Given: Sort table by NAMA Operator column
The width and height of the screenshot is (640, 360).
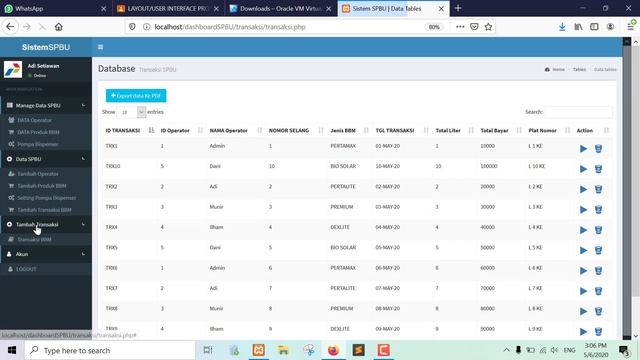Looking at the screenshot, I should click(x=236, y=131).
